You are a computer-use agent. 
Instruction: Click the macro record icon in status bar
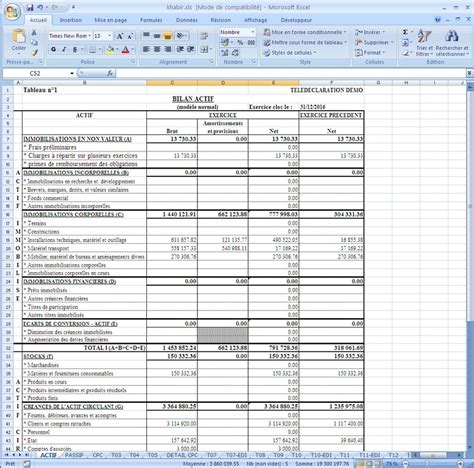pyautogui.click(x=27, y=464)
